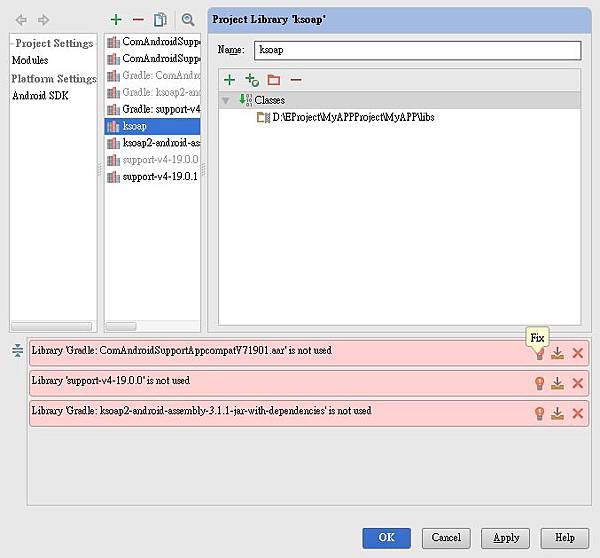Select Modules under Project Settings
This screenshot has width=600, height=558.
click(30, 60)
